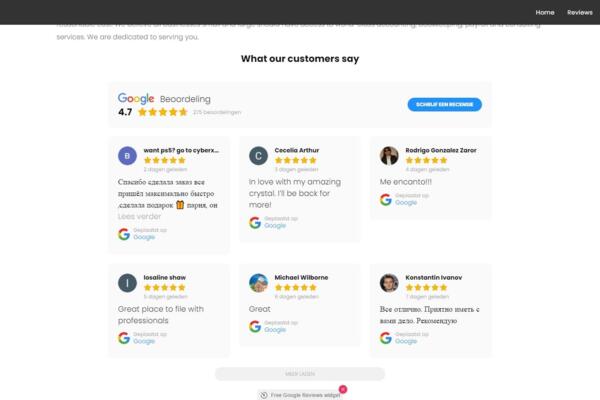Click Google link under Michael Wilborne's review

[x=275, y=327]
